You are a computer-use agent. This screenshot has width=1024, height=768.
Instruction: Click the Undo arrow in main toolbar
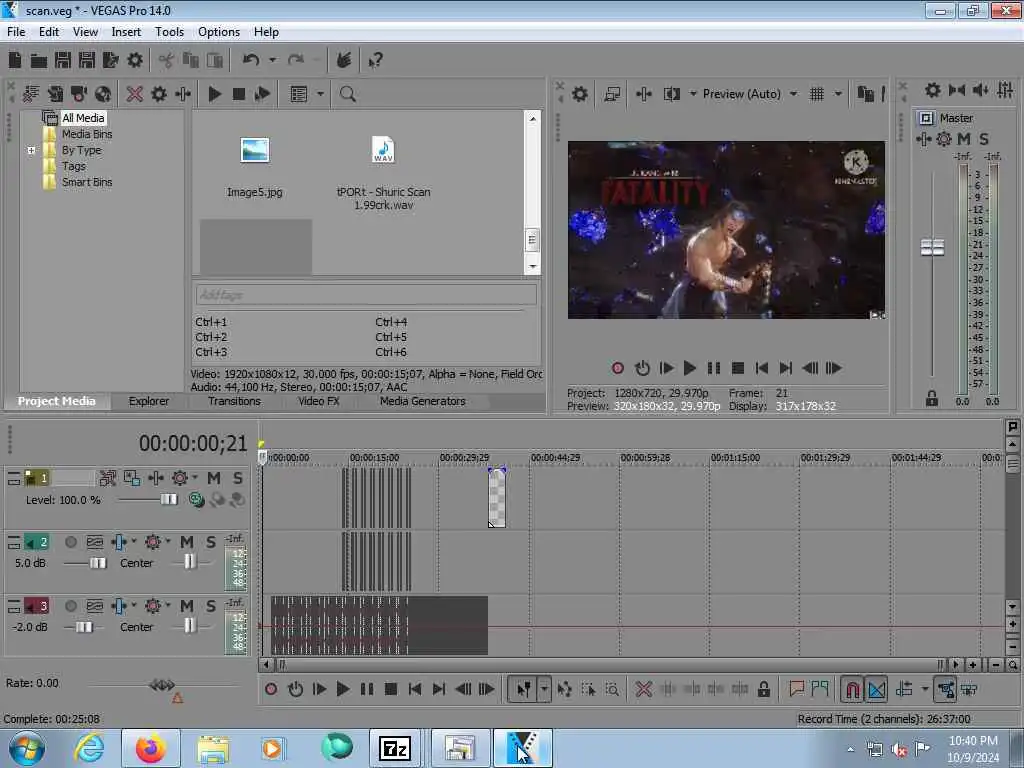[x=251, y=60]
